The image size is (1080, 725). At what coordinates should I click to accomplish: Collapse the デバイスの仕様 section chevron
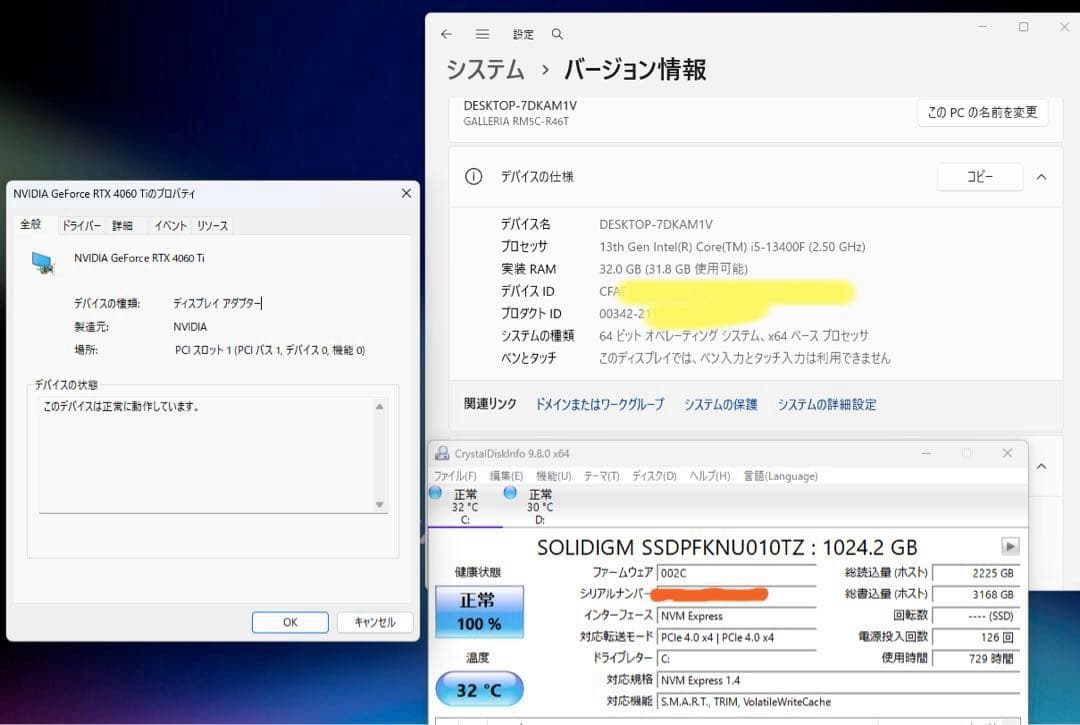1041,177
